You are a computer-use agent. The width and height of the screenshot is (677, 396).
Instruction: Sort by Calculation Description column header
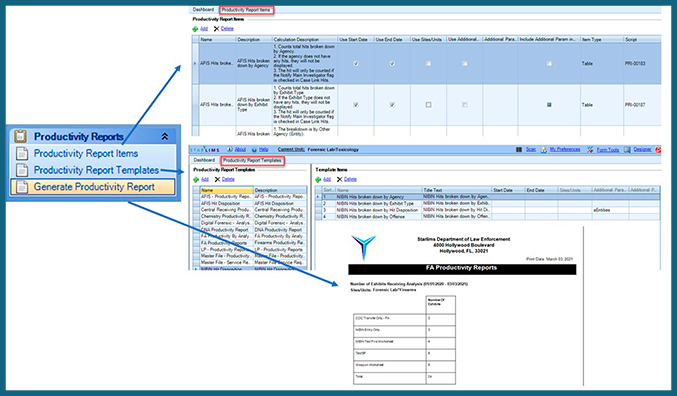305,39
